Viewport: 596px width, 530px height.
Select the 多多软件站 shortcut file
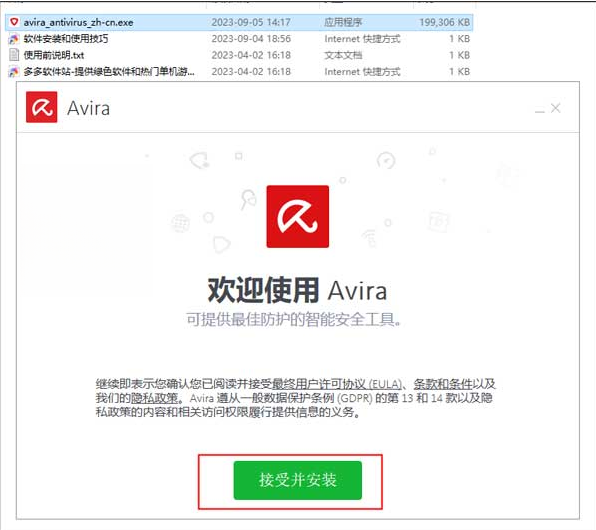click(239, 71)
